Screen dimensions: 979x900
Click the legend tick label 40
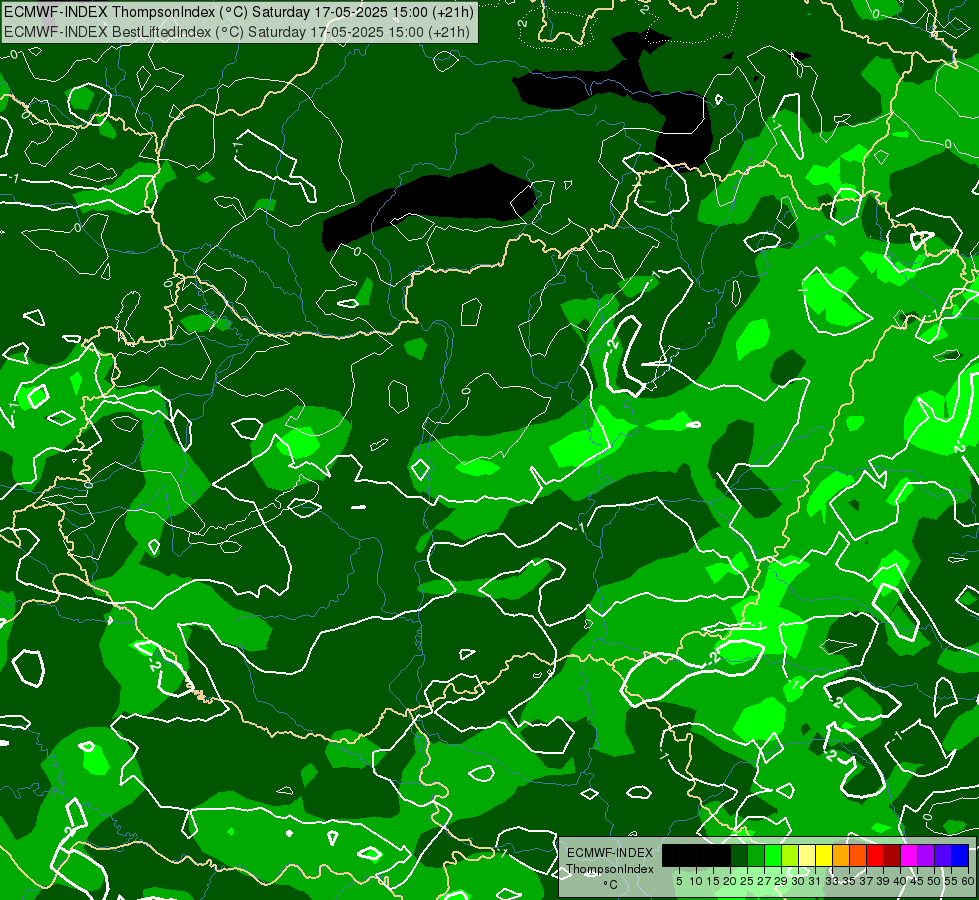[900, 881]
